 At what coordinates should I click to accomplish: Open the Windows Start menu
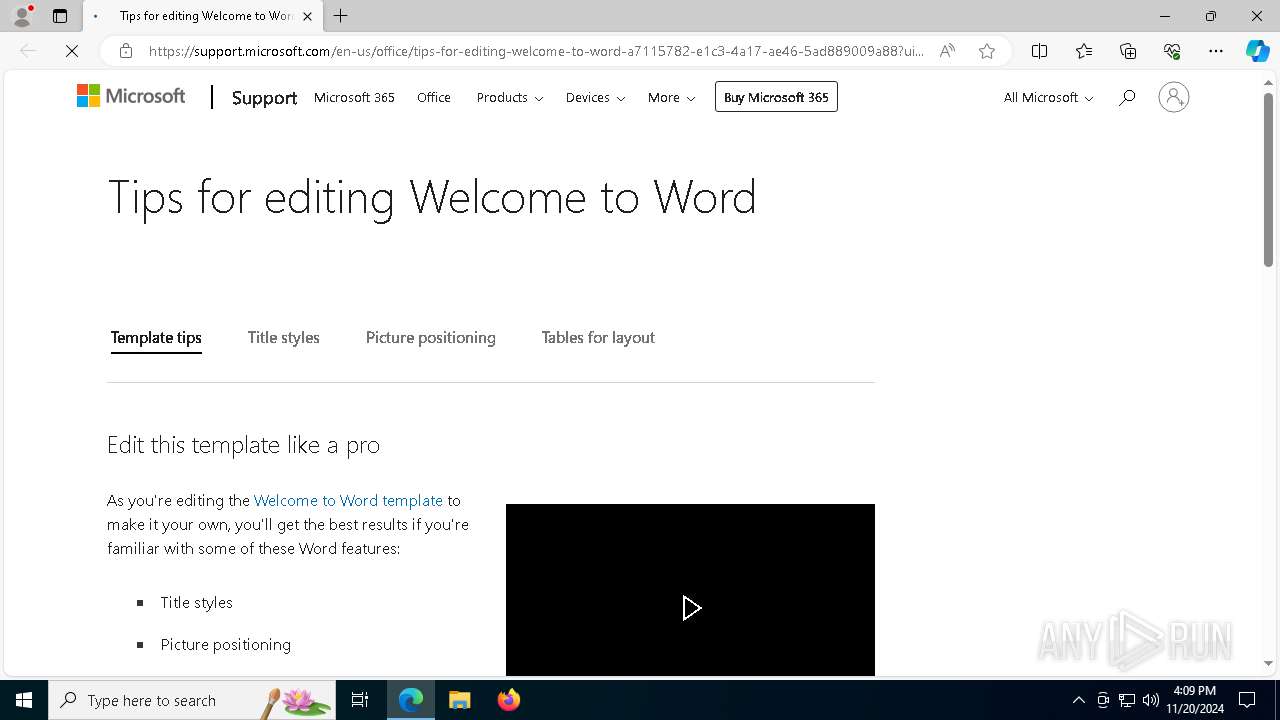pos(24,700)
